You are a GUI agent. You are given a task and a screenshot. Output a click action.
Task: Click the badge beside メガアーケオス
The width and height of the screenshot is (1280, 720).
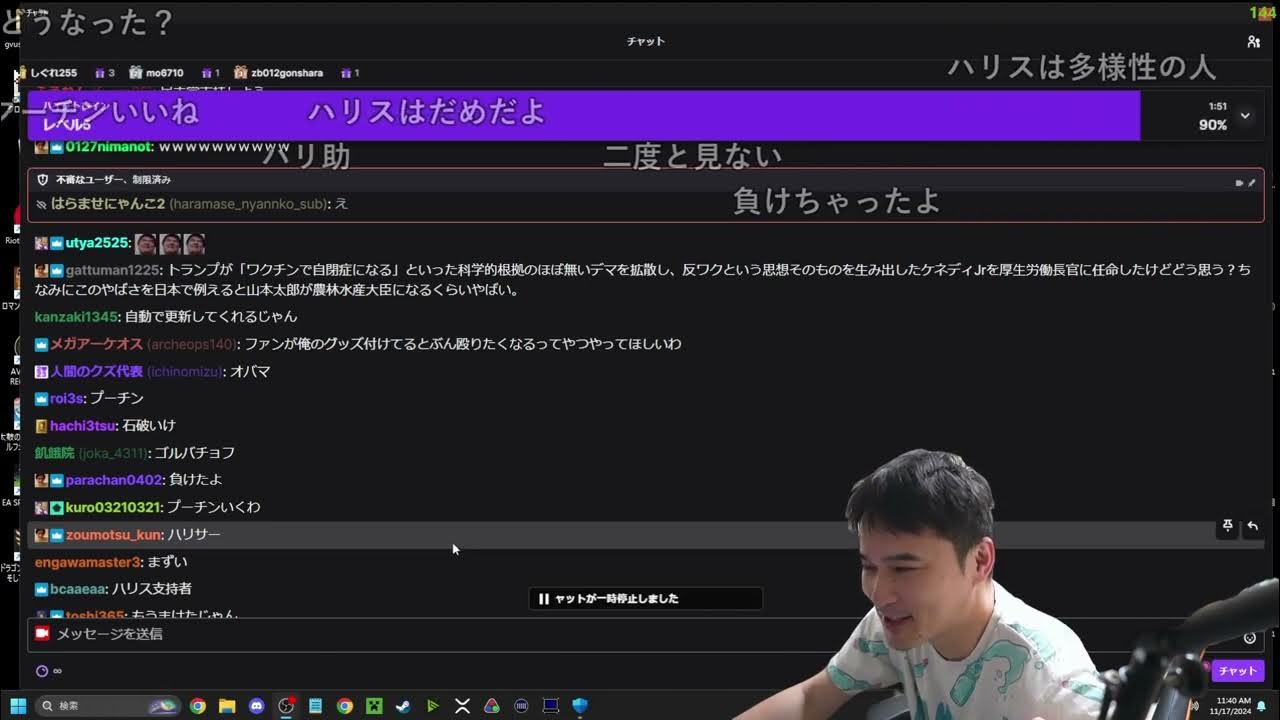click(x=41, y=344)
